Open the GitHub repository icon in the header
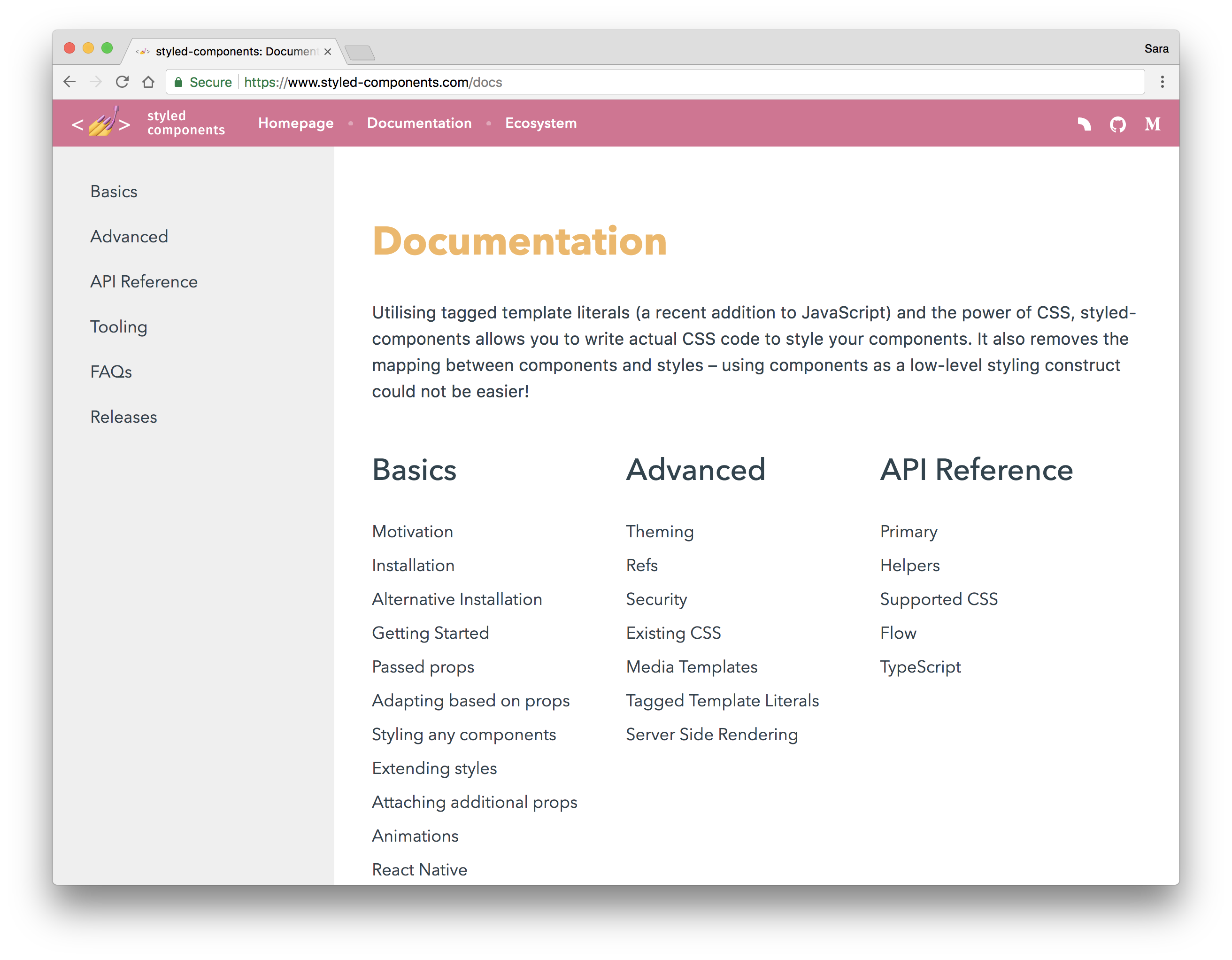The height and width of the screenshot is (960, 1232). point(1118,124)
